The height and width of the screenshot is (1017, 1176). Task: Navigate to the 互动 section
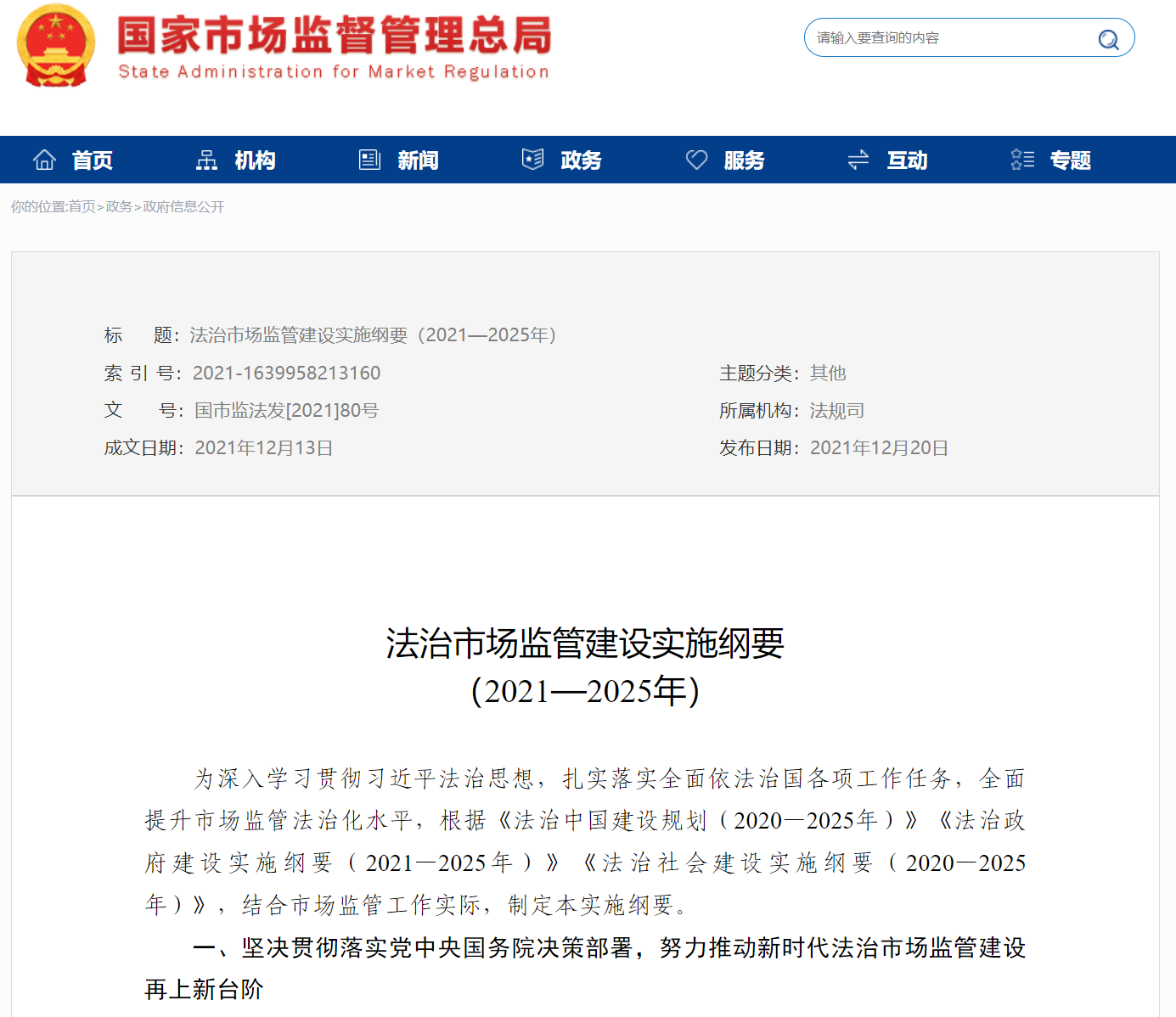pos(907,160)
